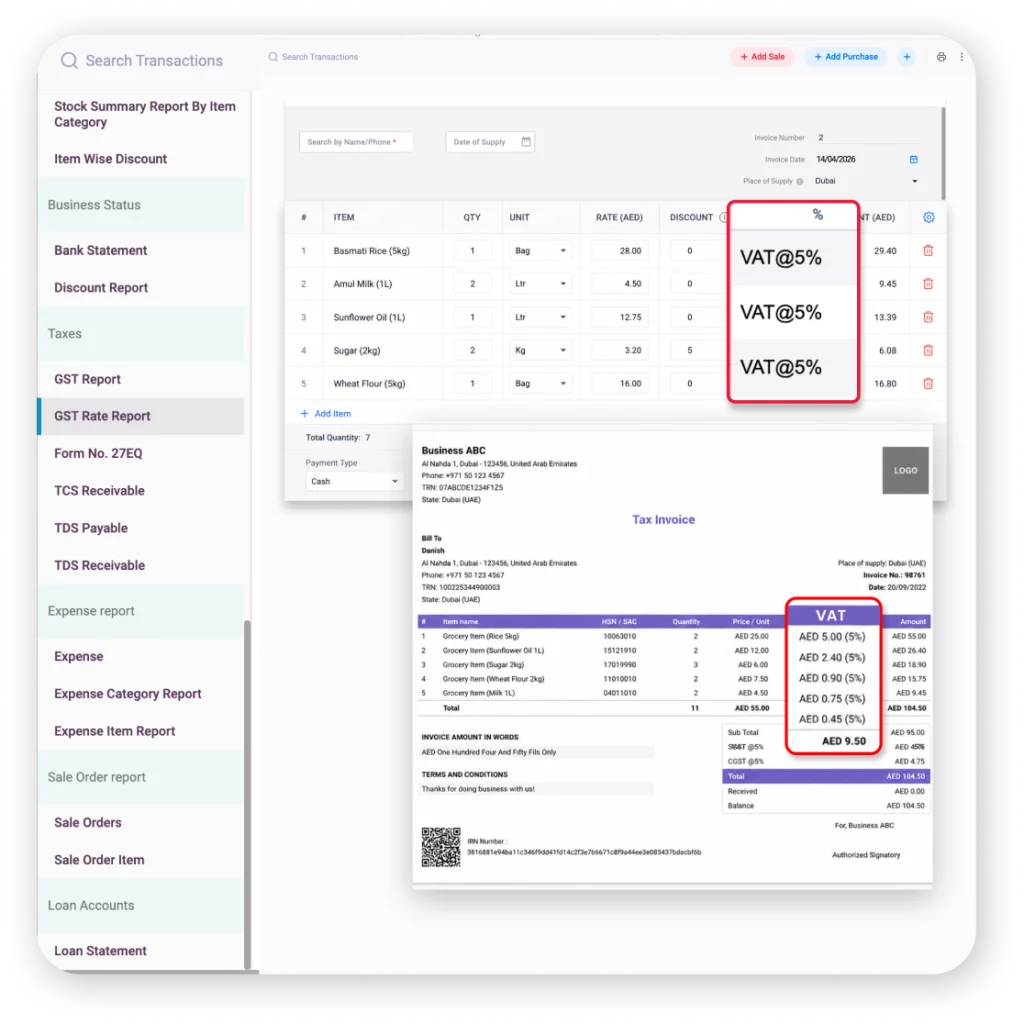Image resolution: width=1024 pixels, height=1024 pixels.
Task: Click the LOGO placeholder on the invoice
Action: tap(905, 470)
